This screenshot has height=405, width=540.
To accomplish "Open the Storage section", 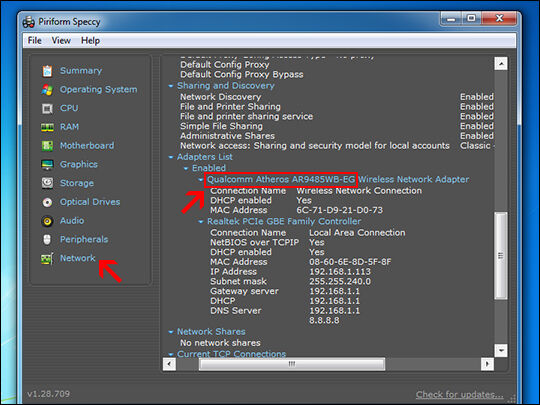I will click(77, 183).
